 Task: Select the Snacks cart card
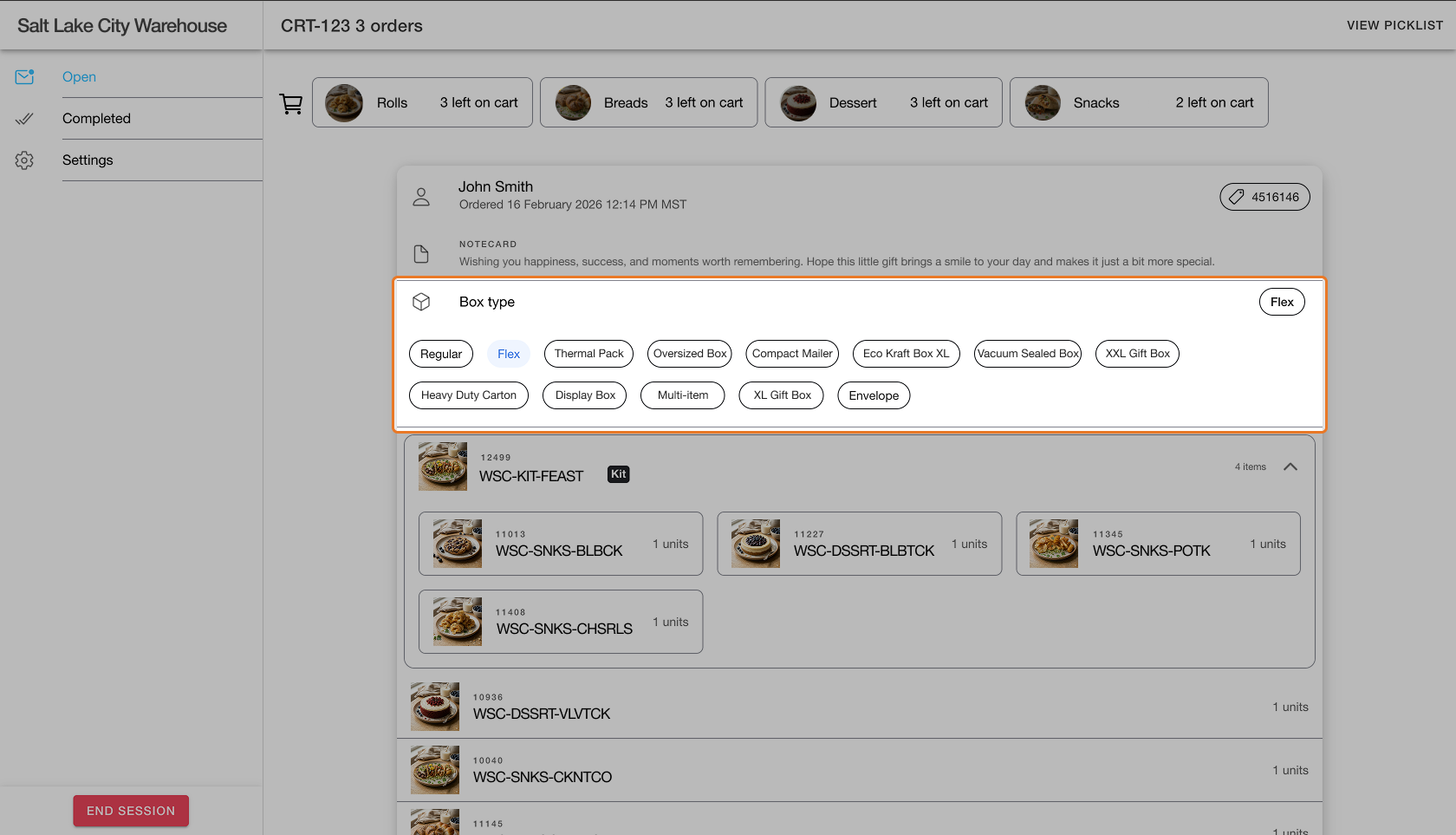(x=1139, y=102)
